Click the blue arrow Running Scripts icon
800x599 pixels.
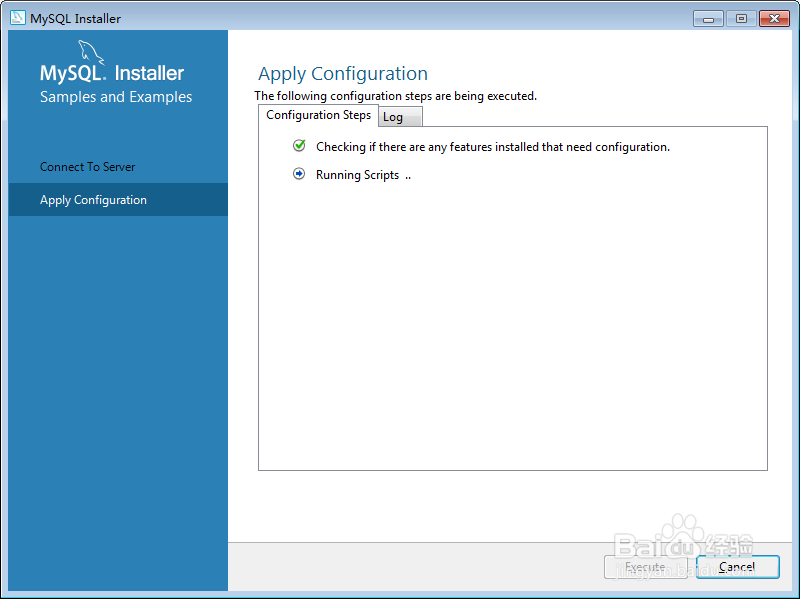point(299,174)
